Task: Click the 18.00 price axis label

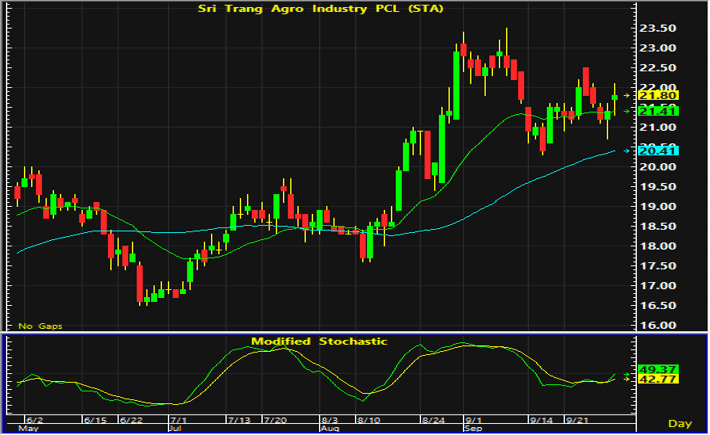Action: click(x=657, y=246)
